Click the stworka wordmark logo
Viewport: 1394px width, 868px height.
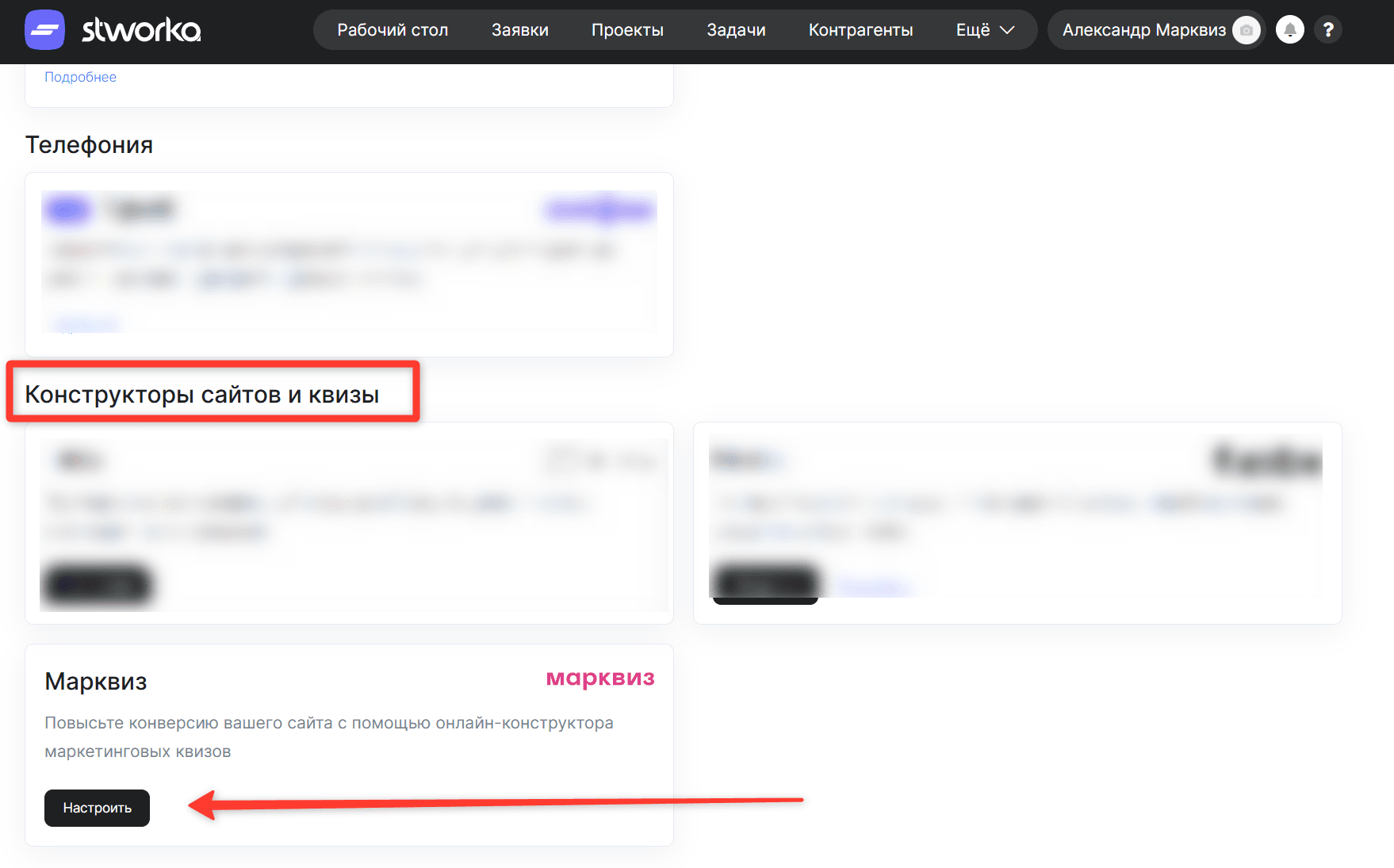(x=141, y=30)
